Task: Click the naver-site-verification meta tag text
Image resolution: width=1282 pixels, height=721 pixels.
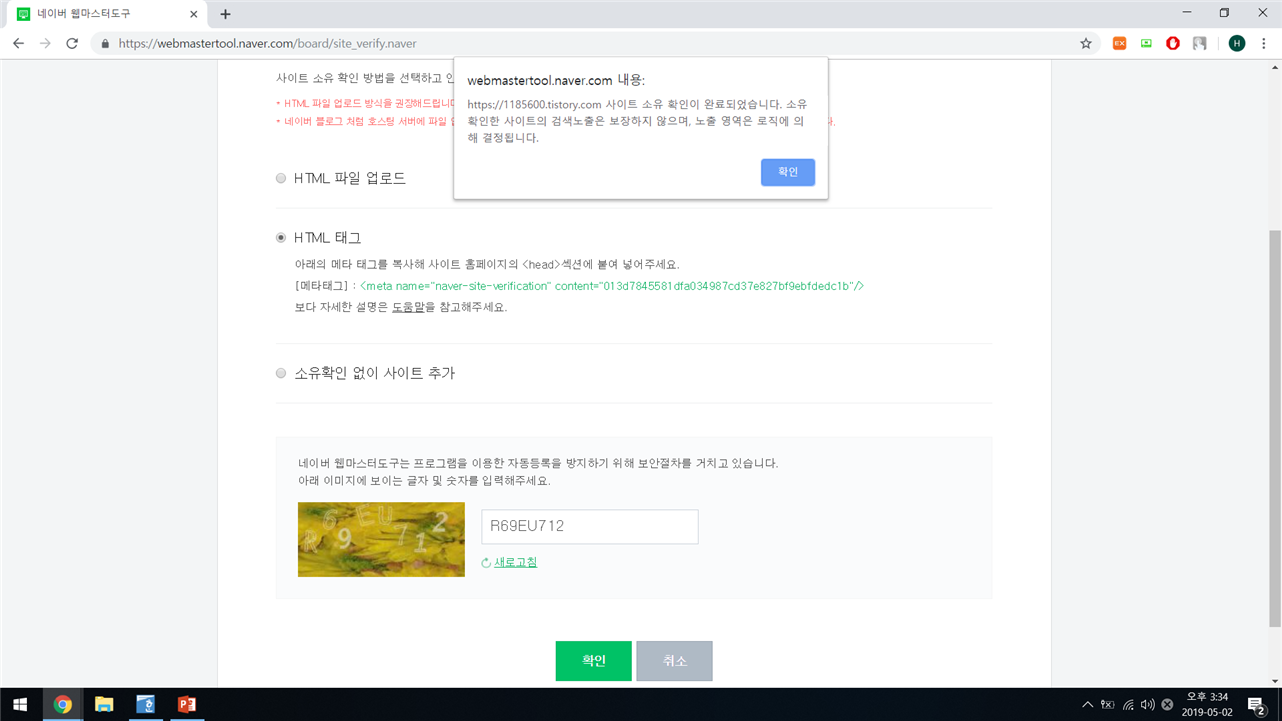Action: [x=612, y=286]
